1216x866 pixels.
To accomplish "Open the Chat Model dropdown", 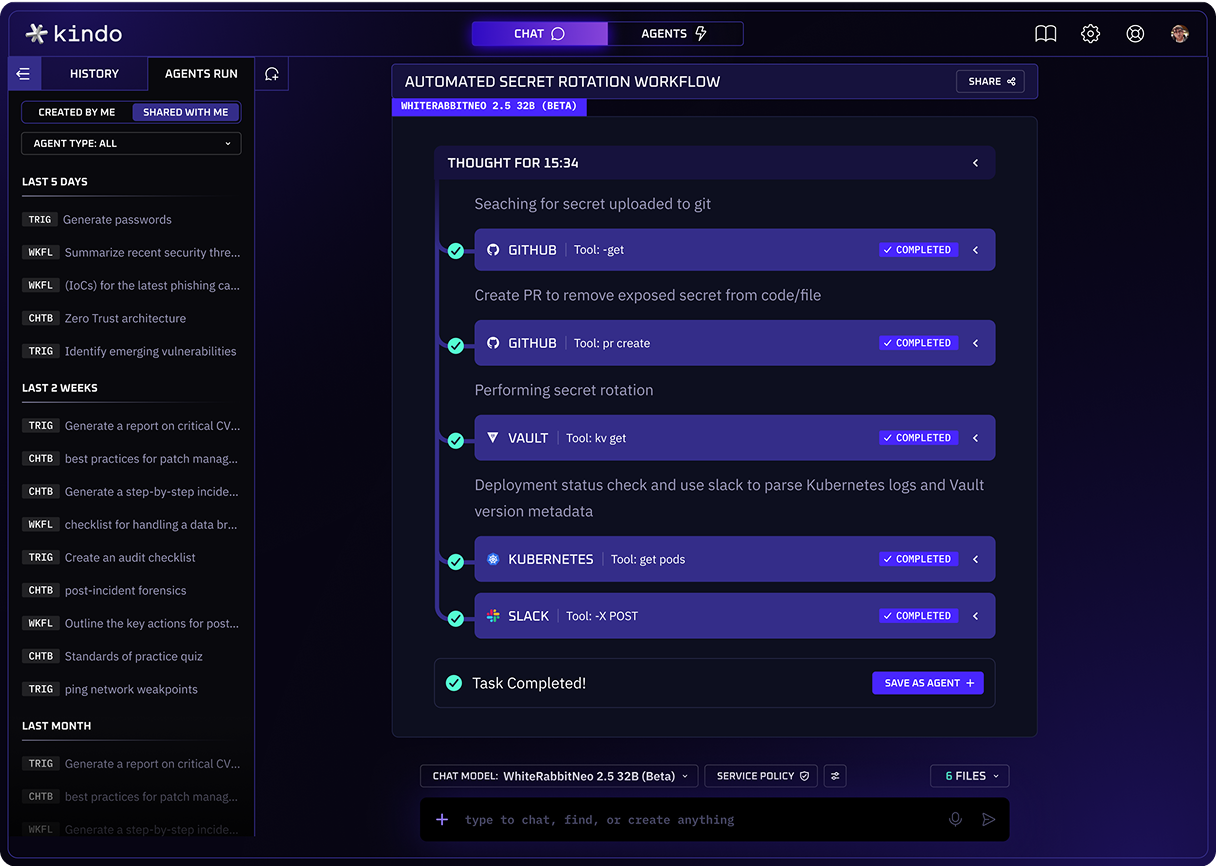I will (x=559, y=776).
